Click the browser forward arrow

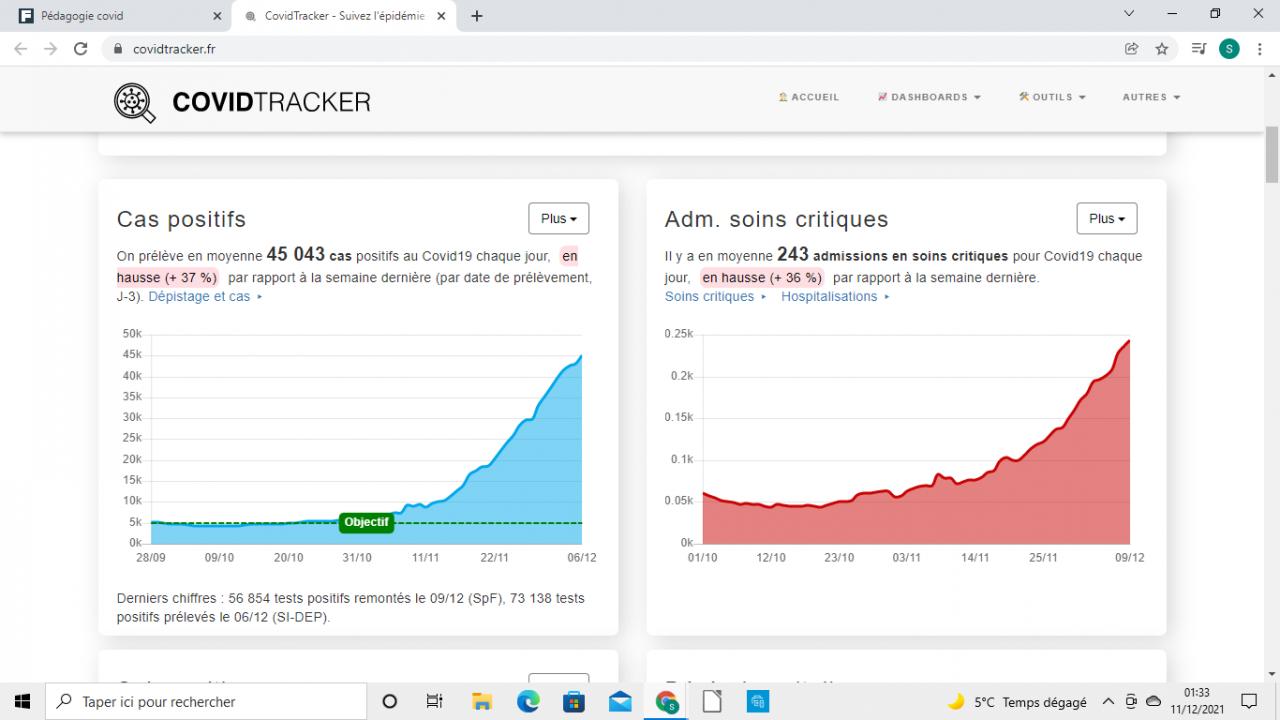tap(51, 48)
